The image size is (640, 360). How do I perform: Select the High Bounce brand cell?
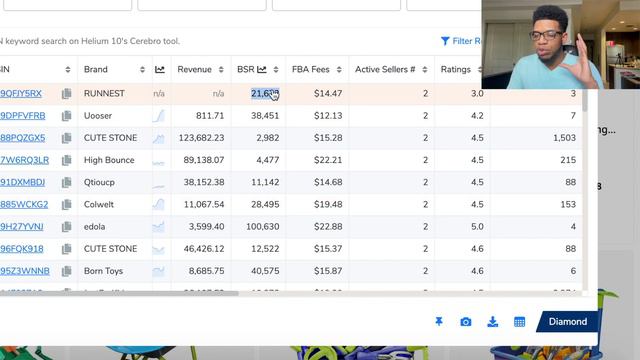tap(109, 160)
